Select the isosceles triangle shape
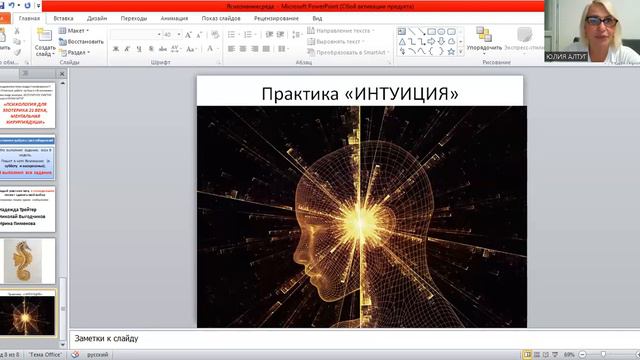The image size is (640, 360). tap(402, 42)
